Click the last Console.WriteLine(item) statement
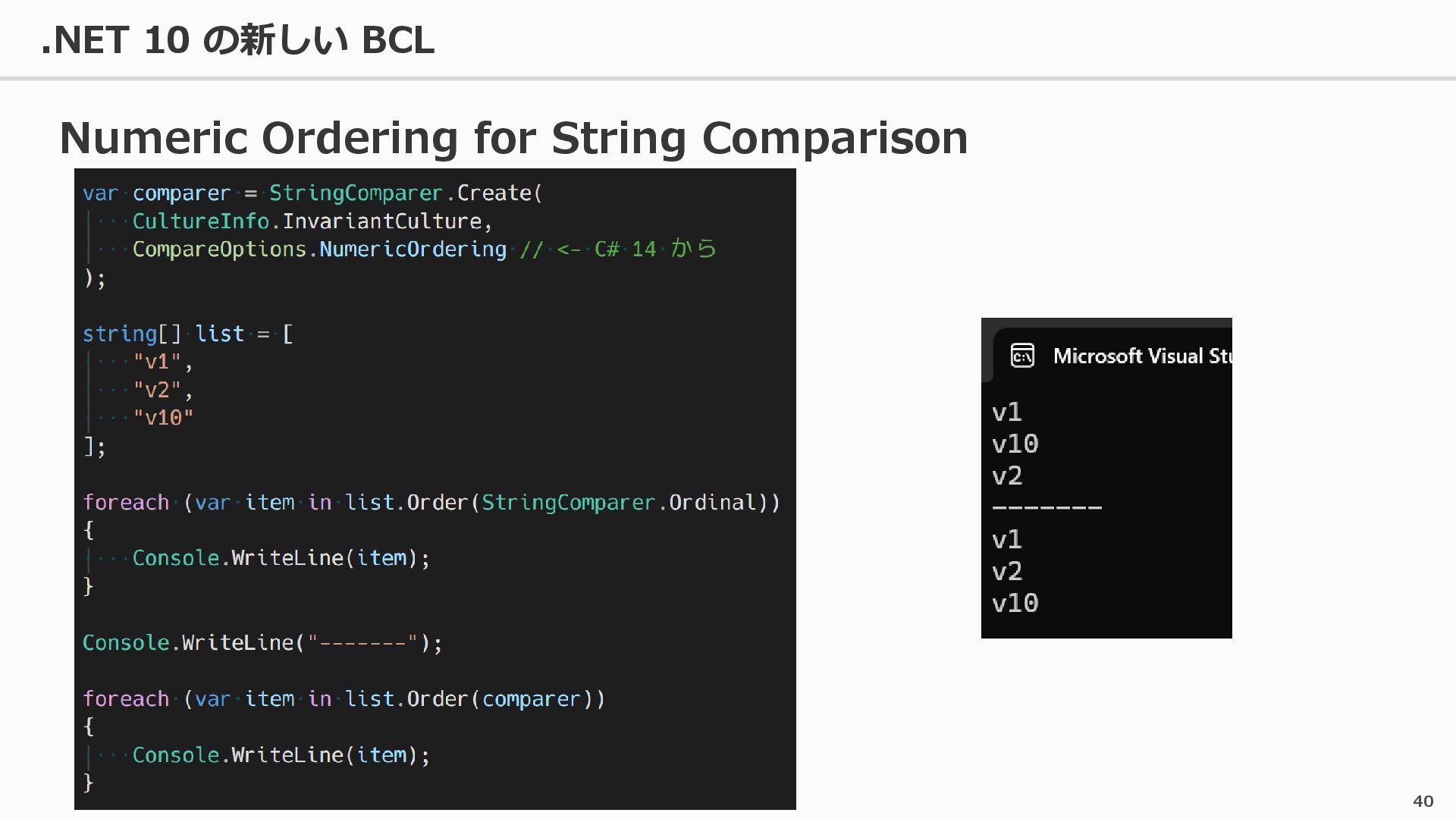1456x819 pixels. (281, 755)
